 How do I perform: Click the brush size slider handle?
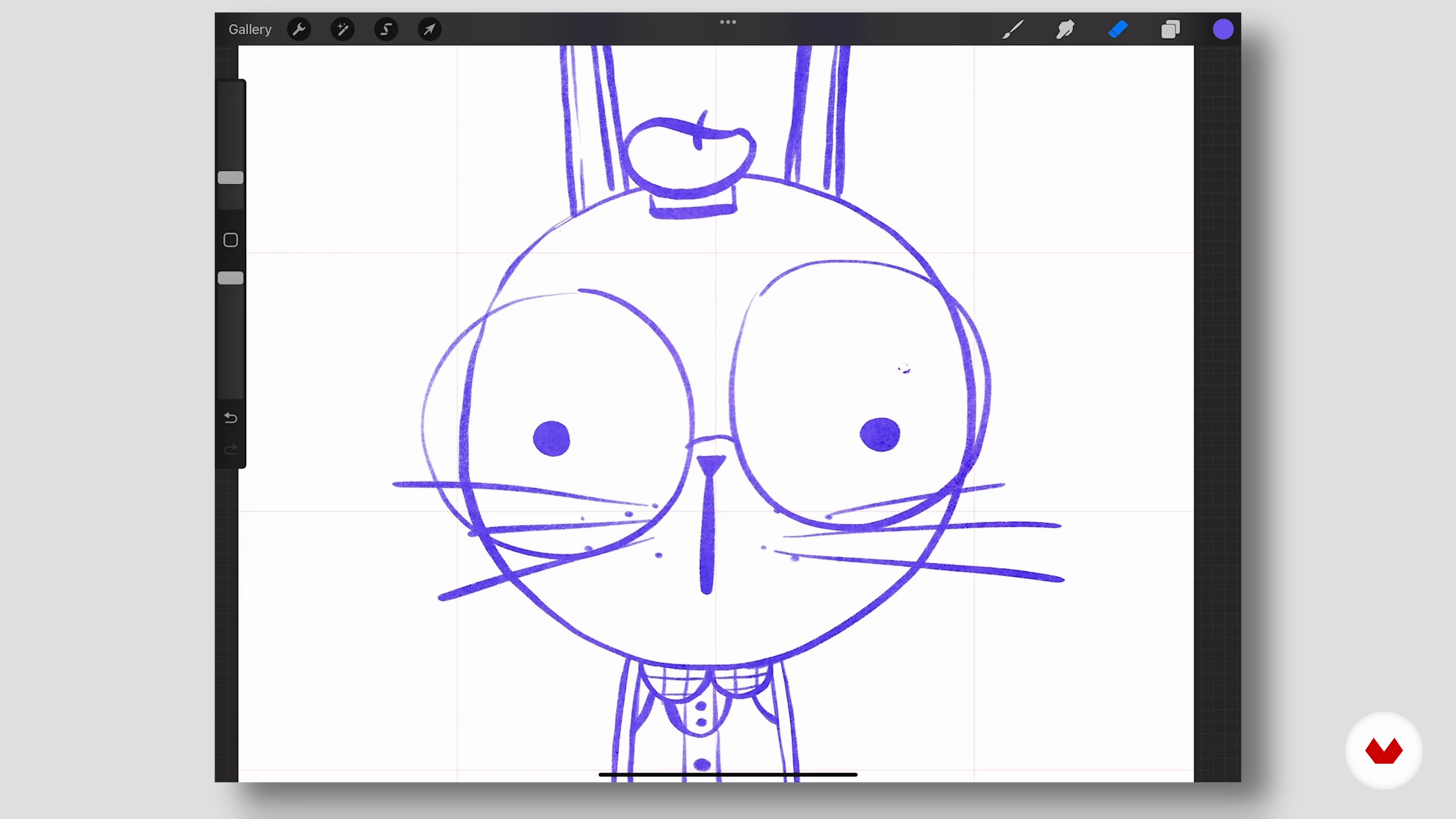pos(231,178)
